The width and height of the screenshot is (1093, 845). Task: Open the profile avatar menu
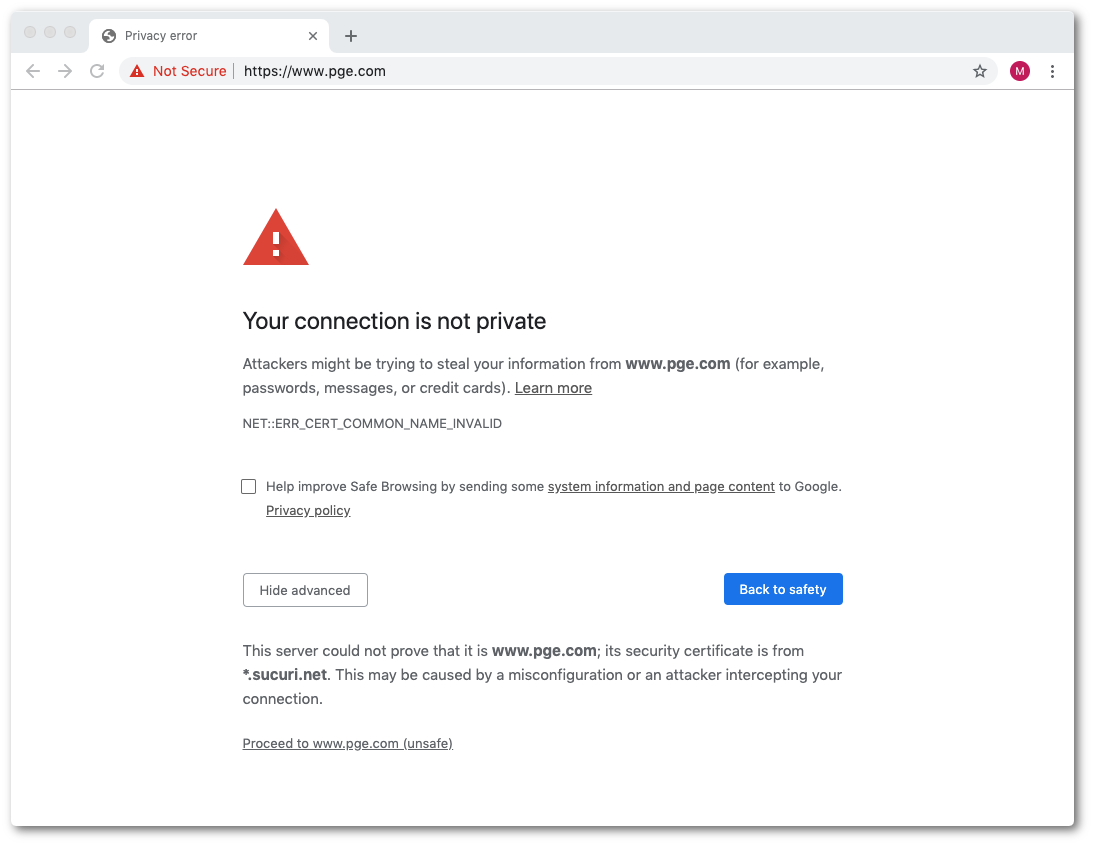[x=1019, y=71]
